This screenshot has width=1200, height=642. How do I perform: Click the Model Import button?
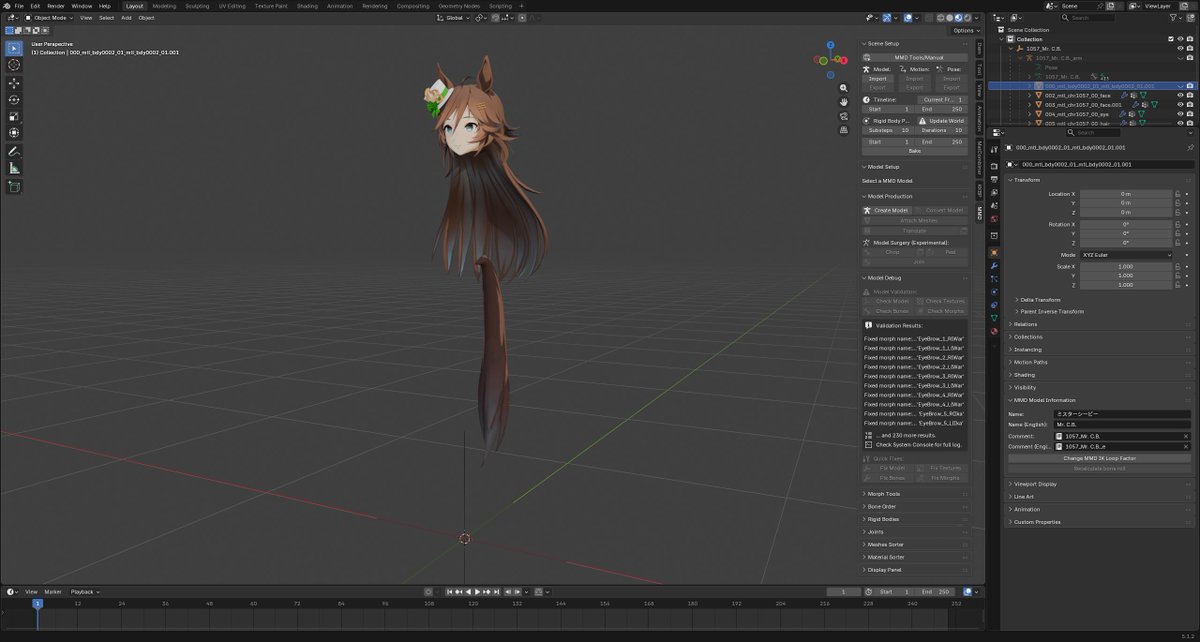point(877,78)
